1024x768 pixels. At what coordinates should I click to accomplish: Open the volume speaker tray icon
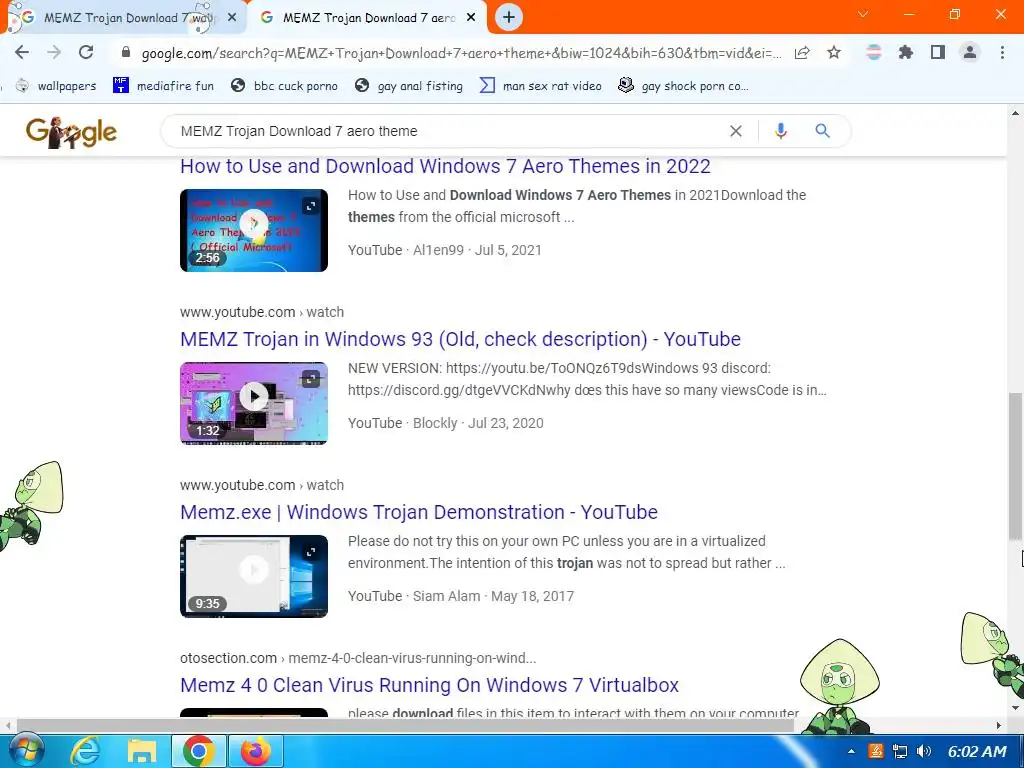click(923, 752)
